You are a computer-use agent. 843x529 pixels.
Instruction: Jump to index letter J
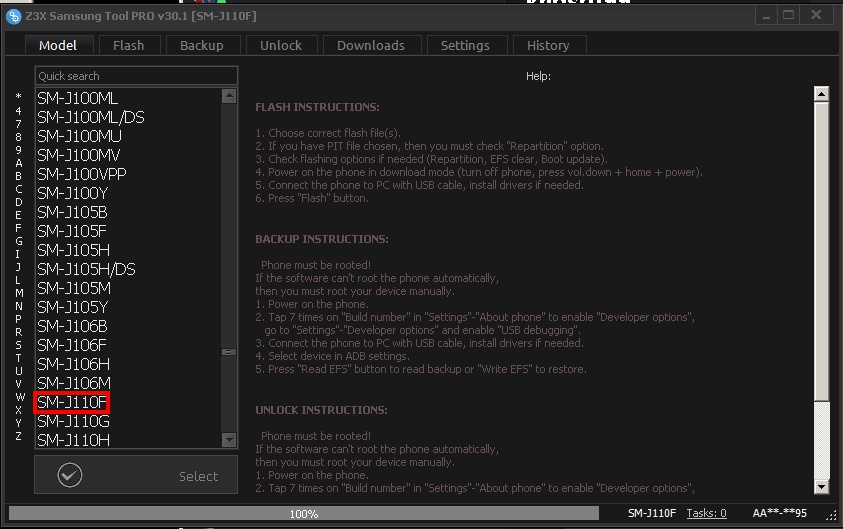pyautogui.click(x=18, y=267)
